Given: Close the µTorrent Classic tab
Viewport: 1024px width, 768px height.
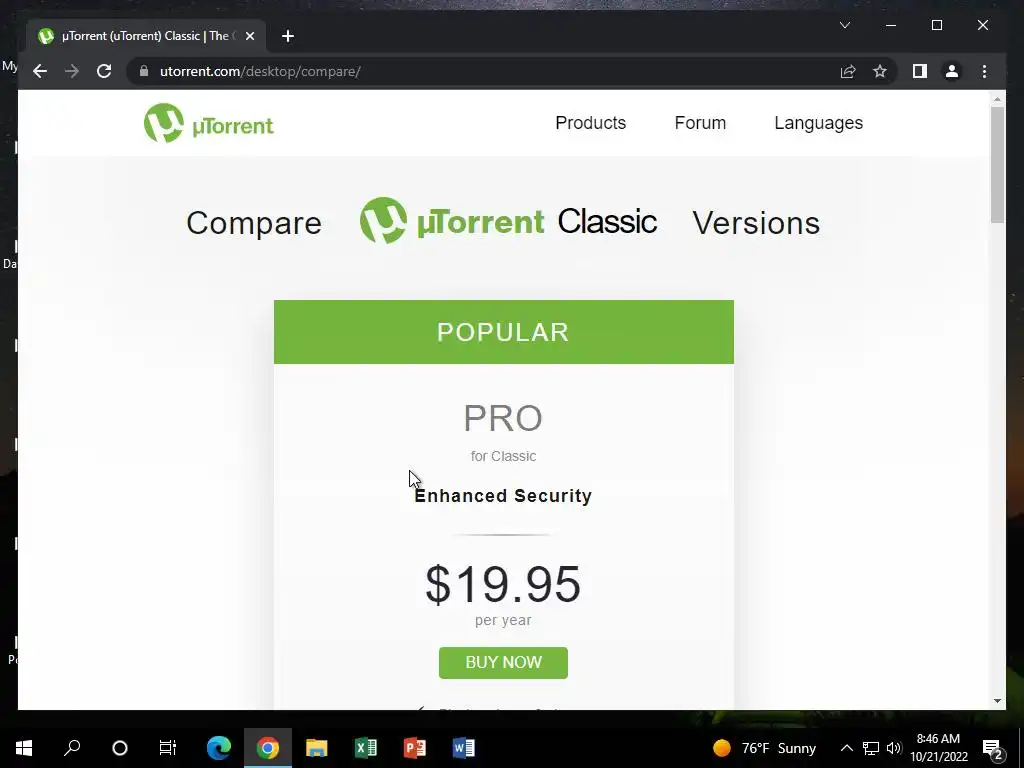Looking at the screenshot, I should coord(249,36).
